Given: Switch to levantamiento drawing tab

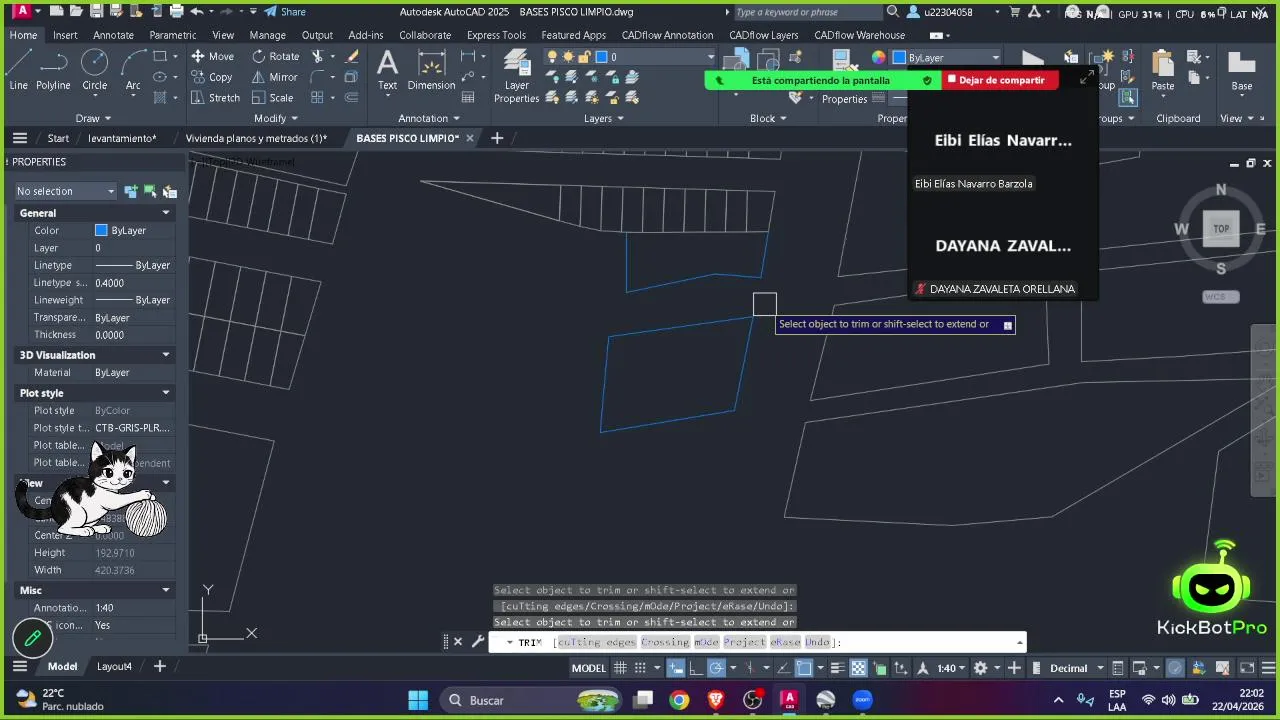Looking at the screenshot, I should (122, 138).
